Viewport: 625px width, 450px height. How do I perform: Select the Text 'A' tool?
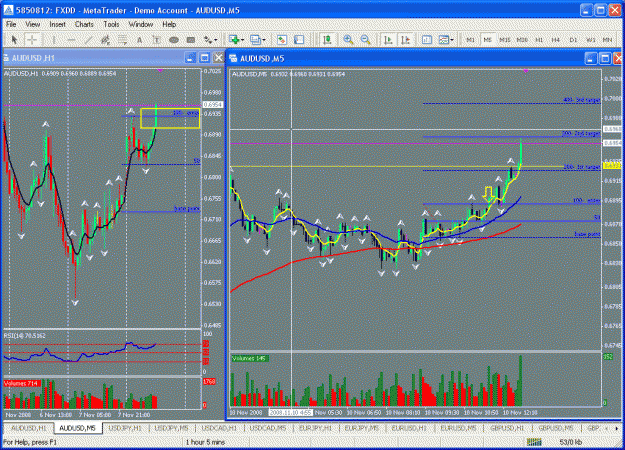tap(140, 40)
